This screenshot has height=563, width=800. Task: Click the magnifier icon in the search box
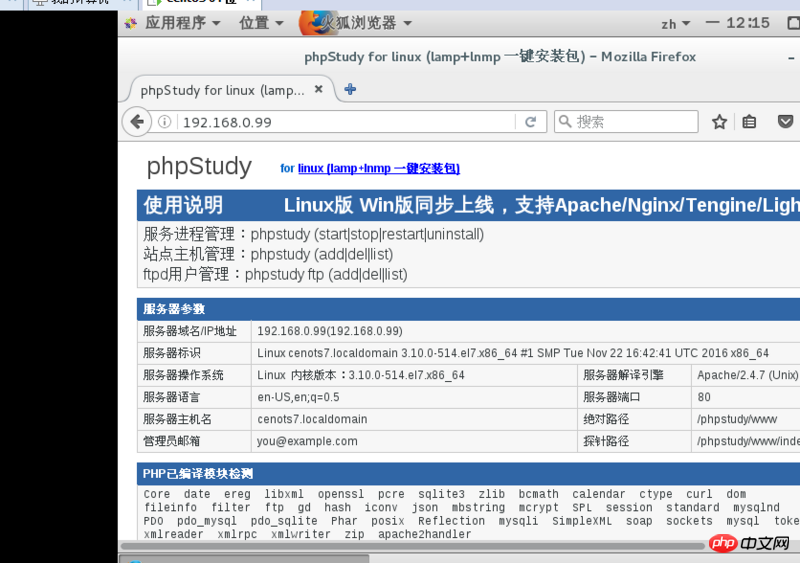(x=564, y=121)
